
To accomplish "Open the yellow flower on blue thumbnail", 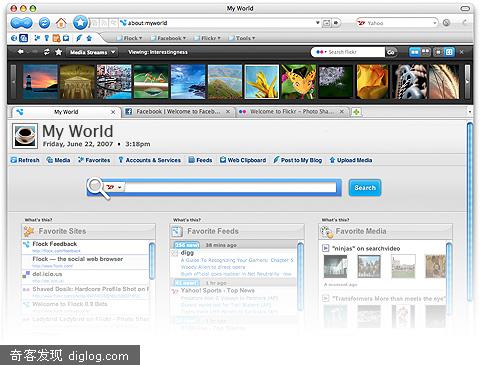I will point(262,82).
